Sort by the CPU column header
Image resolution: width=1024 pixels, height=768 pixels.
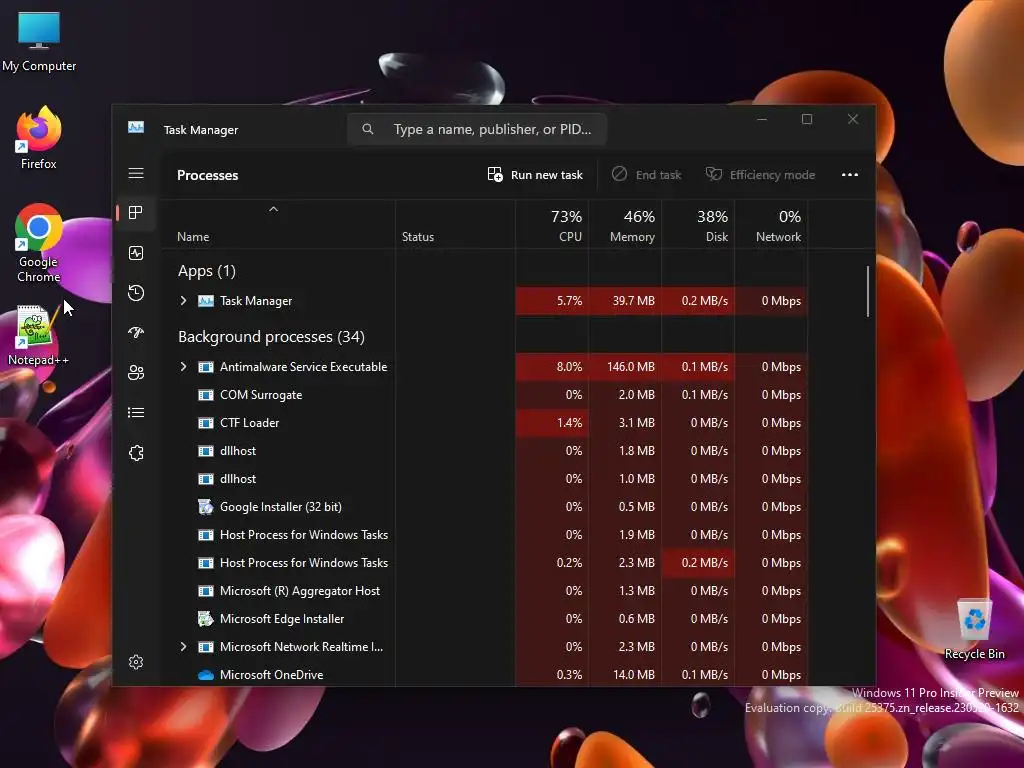pyautogui.click(x=552, y=225)
